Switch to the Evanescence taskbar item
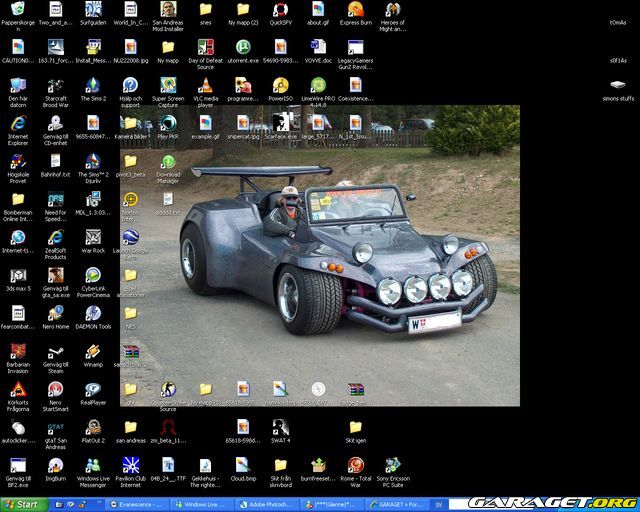This screenshot has width=640, height=512. (x=137, y=504)
